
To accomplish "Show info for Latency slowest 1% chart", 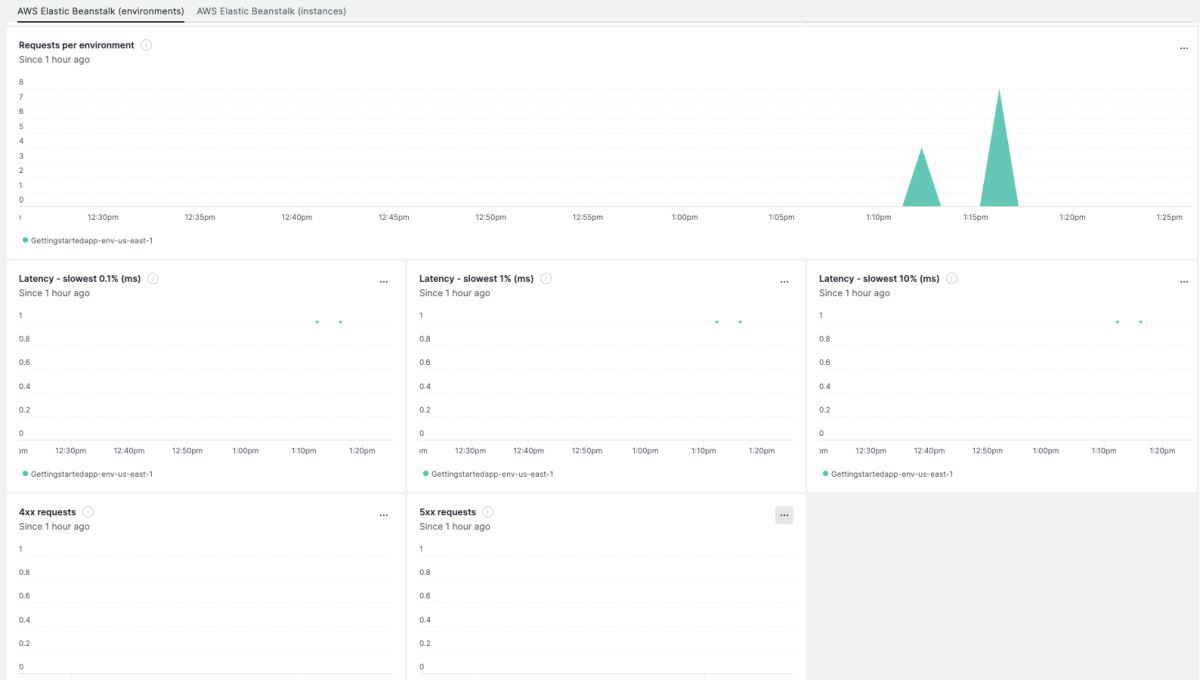I will [546, 279].
